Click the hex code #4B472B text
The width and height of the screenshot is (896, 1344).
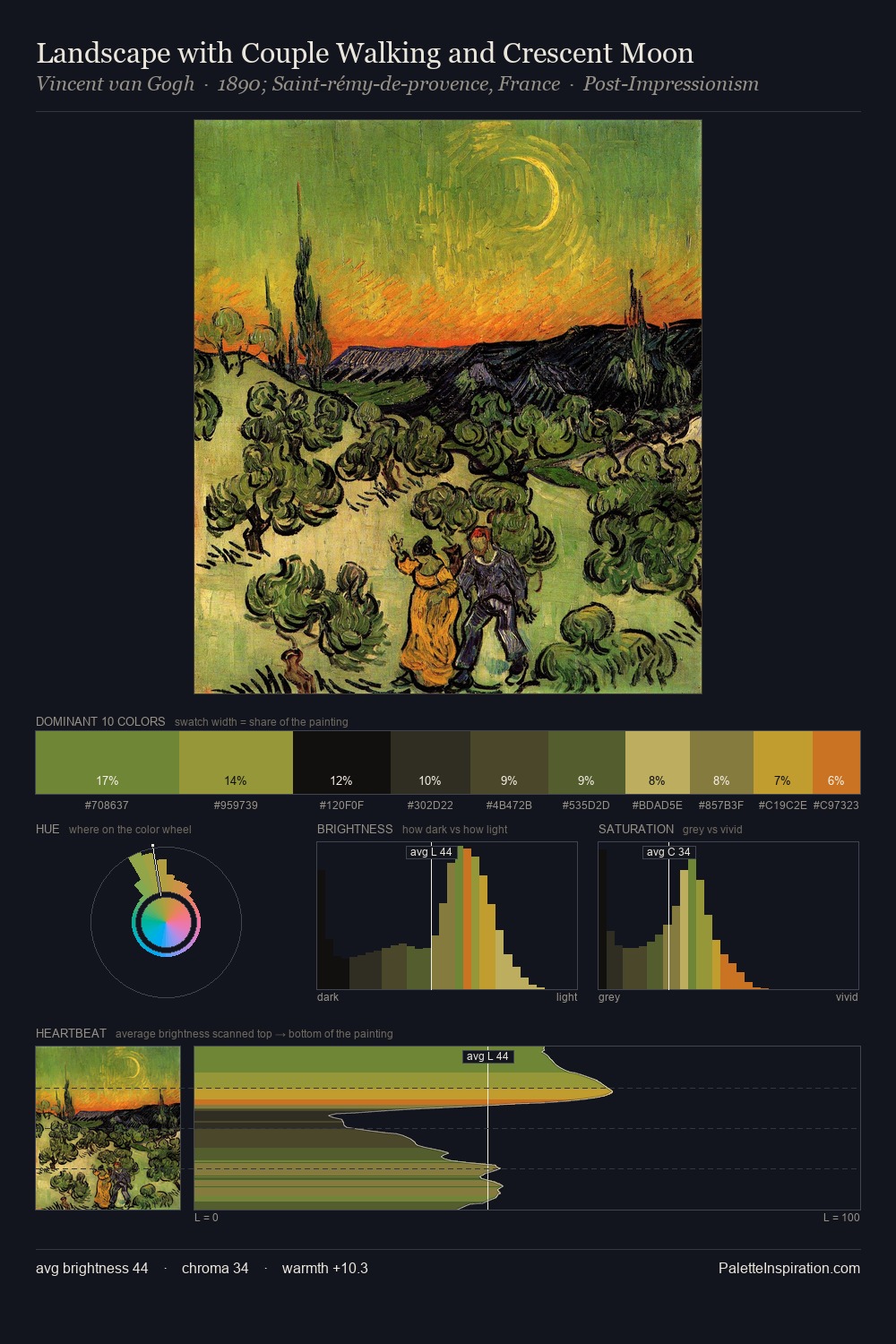tap(509, 806)
